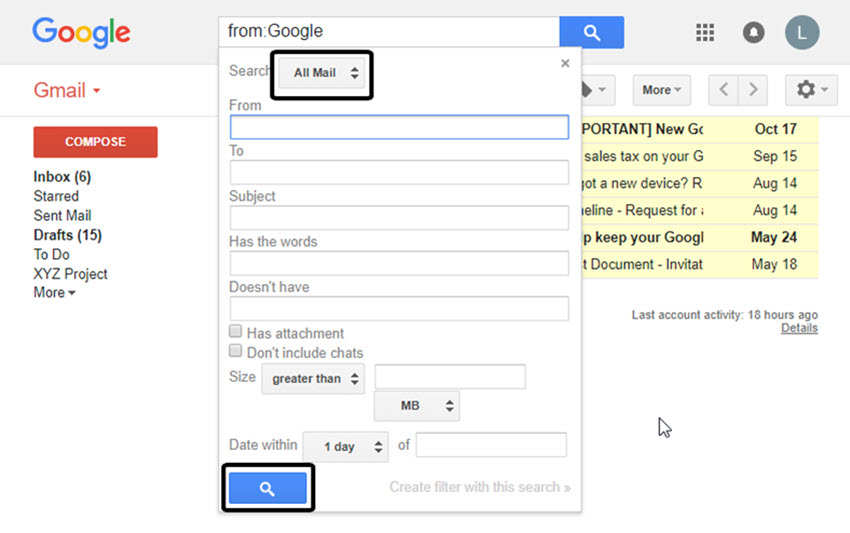The image size is (850, 533).
Task: Change the MB size unit dropdown
Action: click(417, 406)
